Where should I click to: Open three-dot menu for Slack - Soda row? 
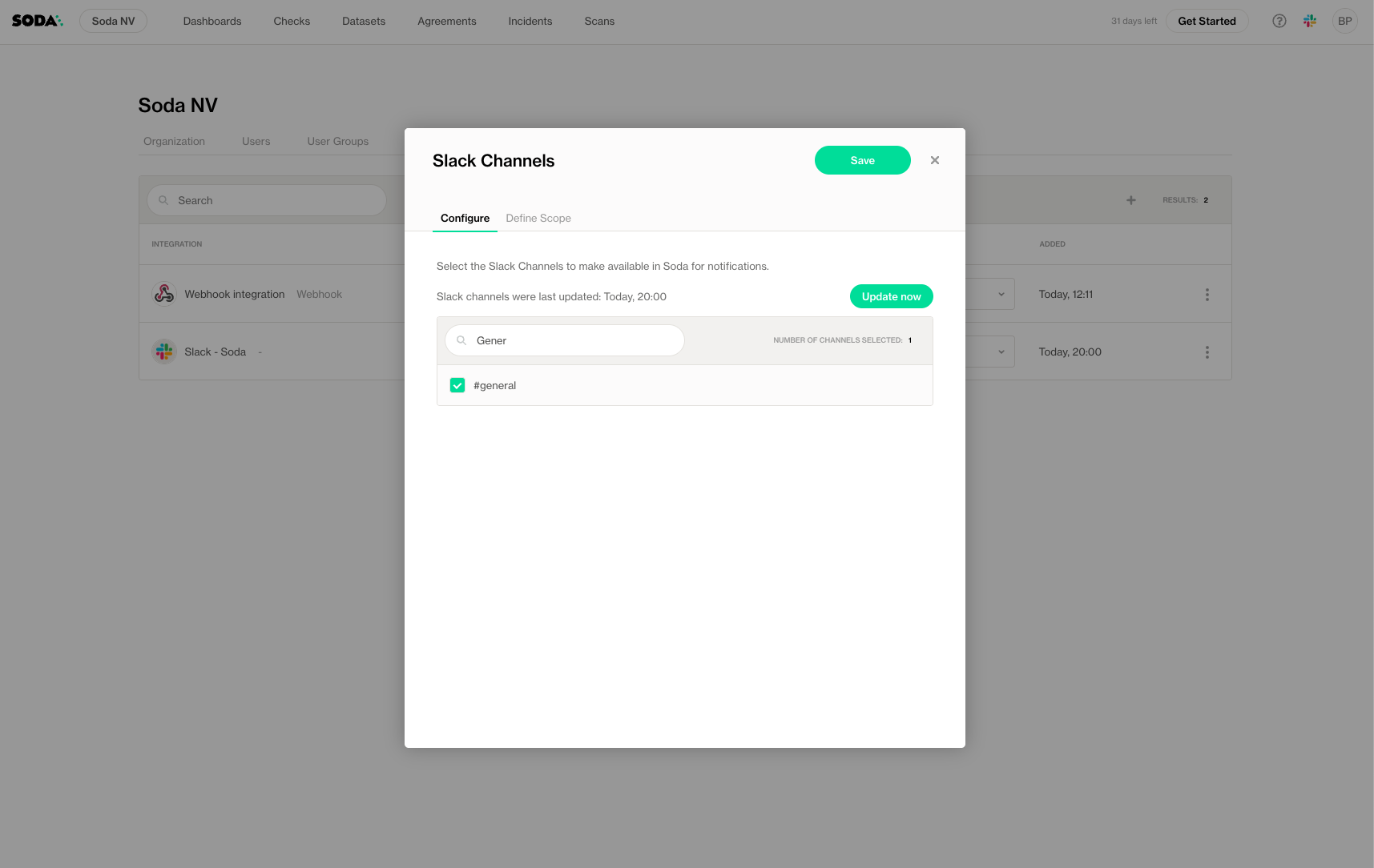(x=1207, y=352)
